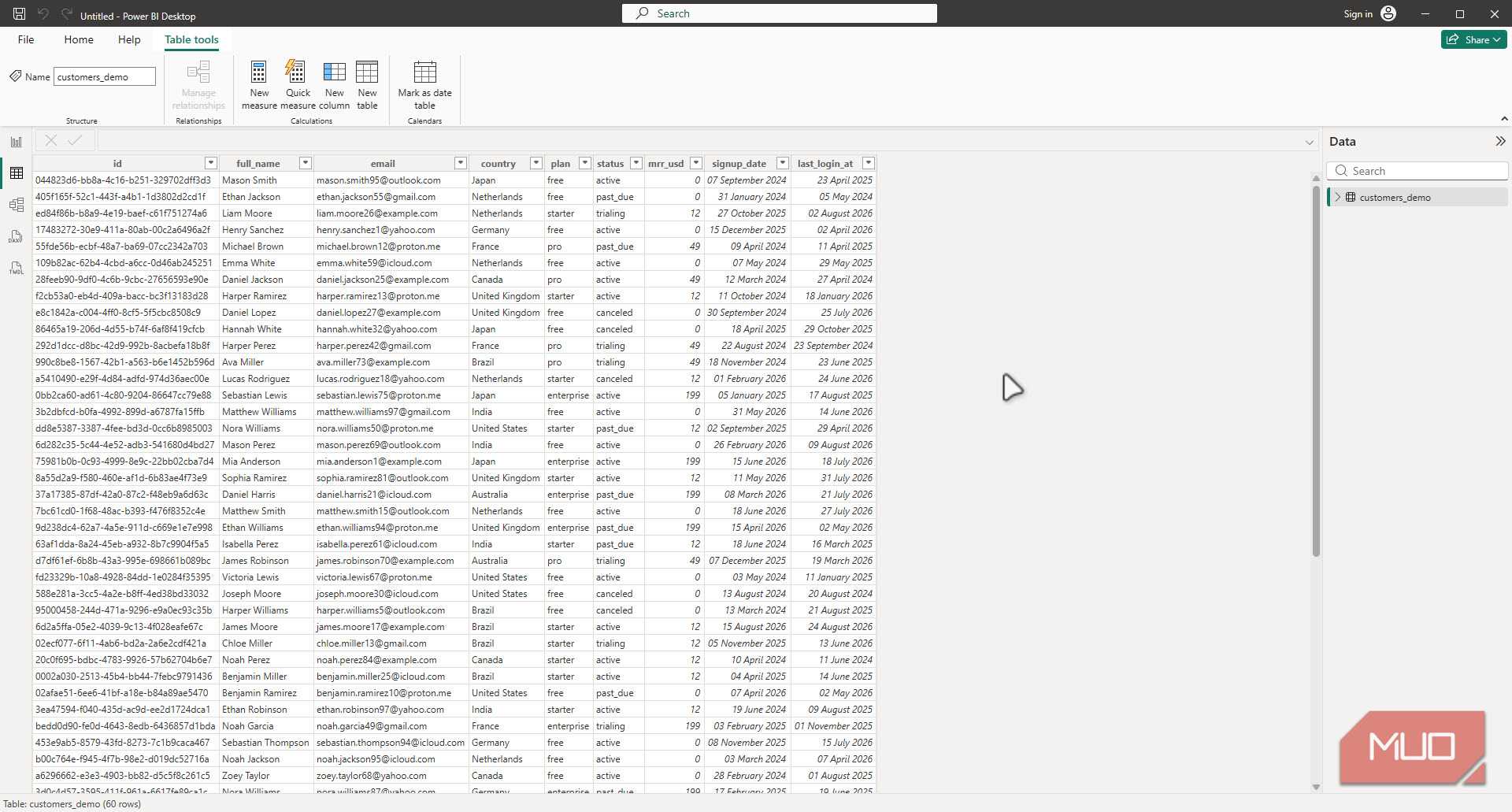Image resolution: width=1512 pixels, height=812 pixels.
Task: Click the cell 'Mason Smith'
Action: tap(266, 180)
